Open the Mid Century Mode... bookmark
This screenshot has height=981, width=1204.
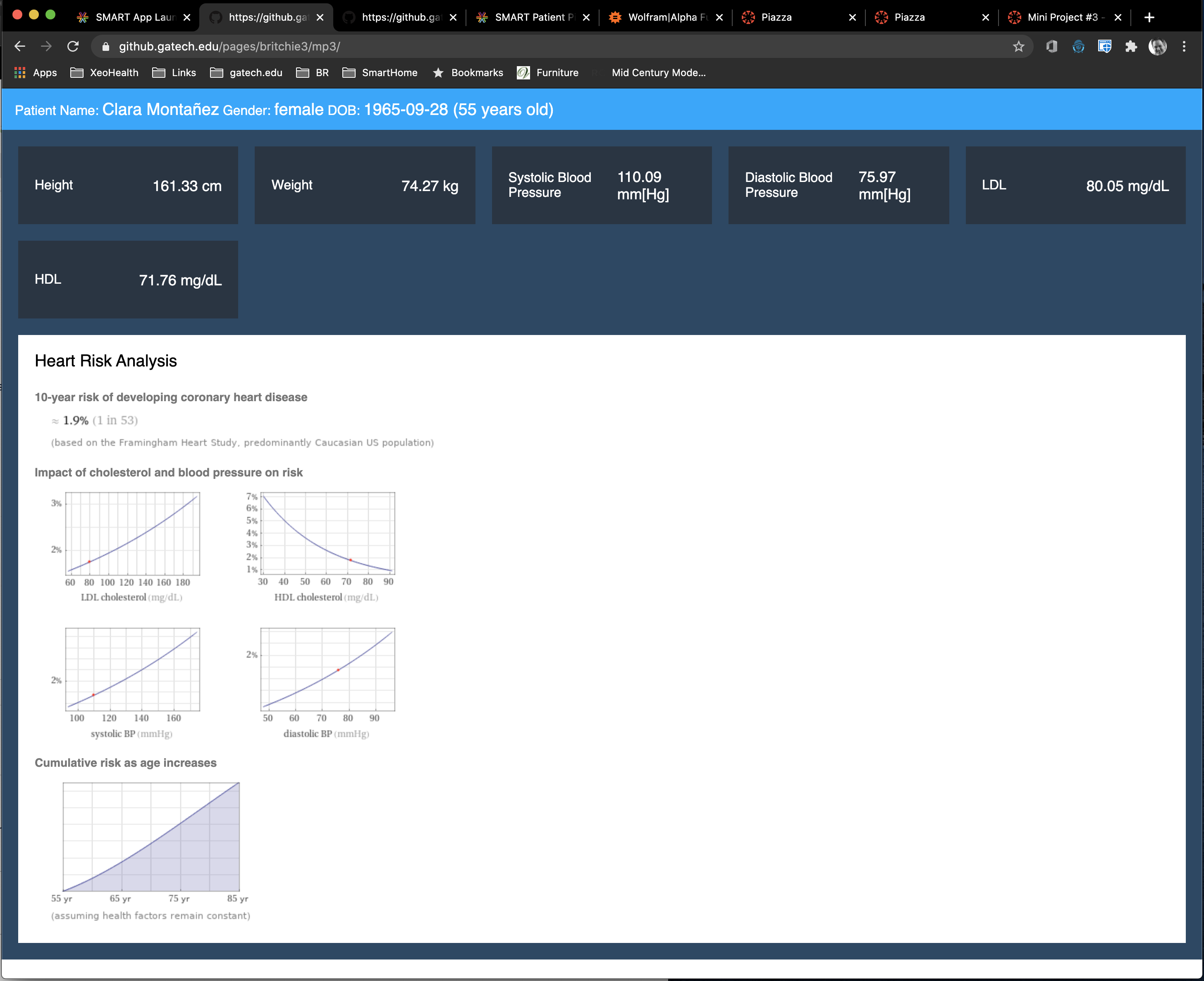point(658,72)
